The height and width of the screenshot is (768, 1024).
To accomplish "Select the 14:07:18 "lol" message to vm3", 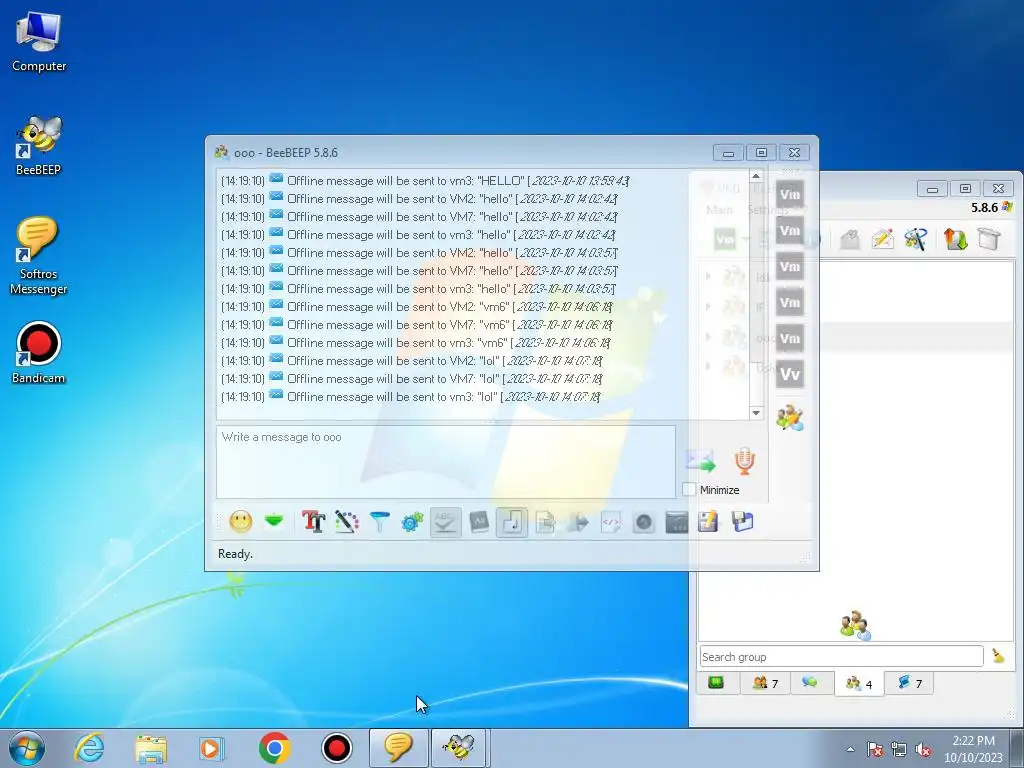I will click(x=411, y=396).
